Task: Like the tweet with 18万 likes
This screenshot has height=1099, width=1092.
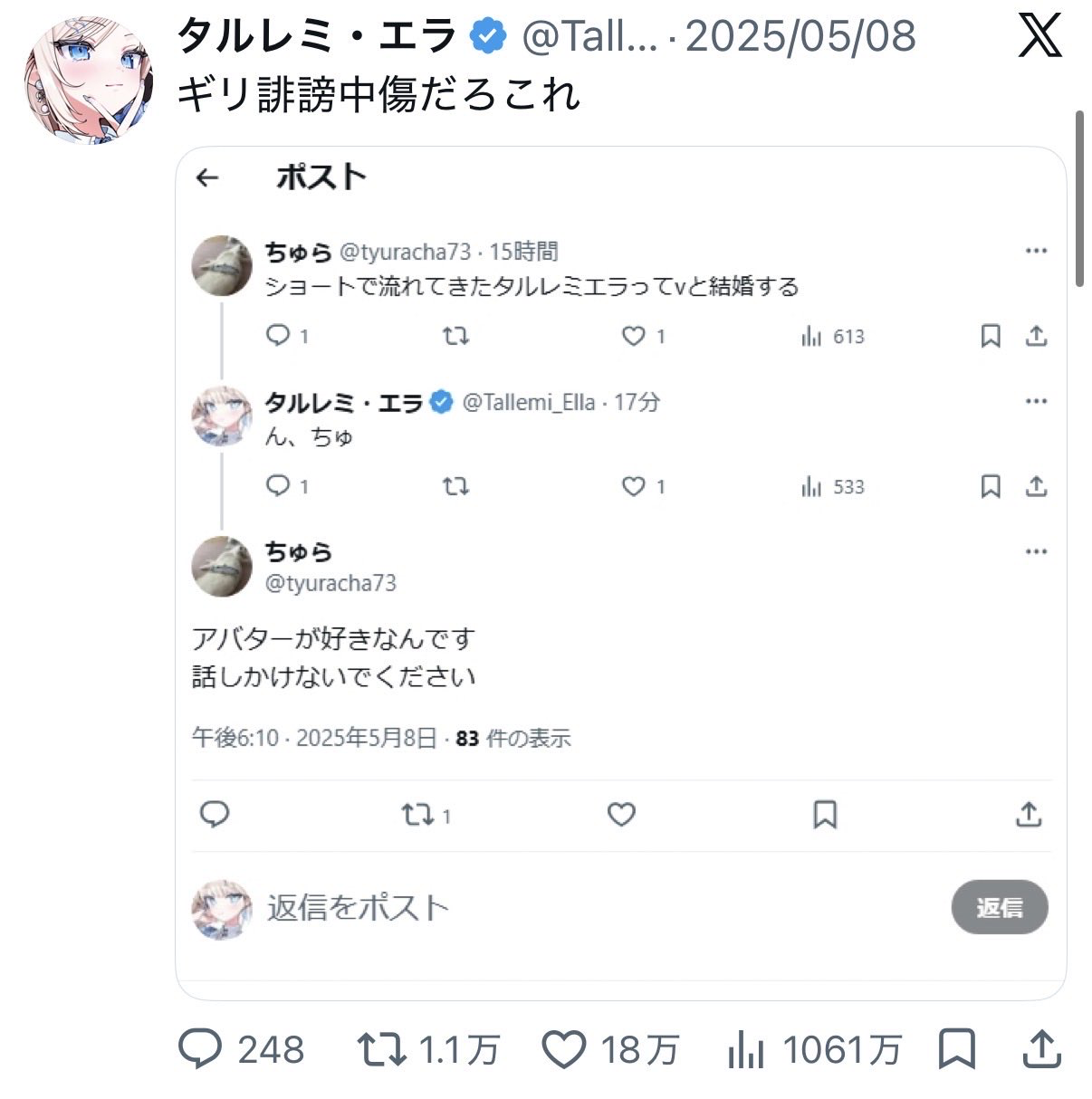Action: click(611, 1050)
